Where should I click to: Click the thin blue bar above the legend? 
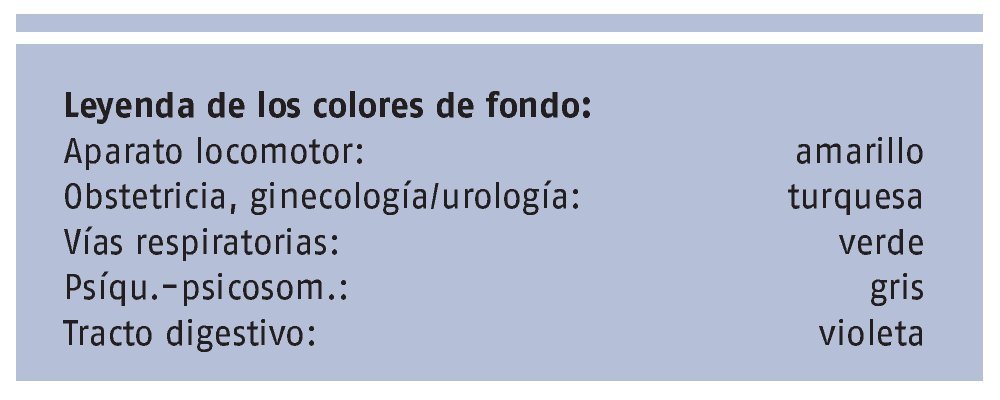(500, 23)
